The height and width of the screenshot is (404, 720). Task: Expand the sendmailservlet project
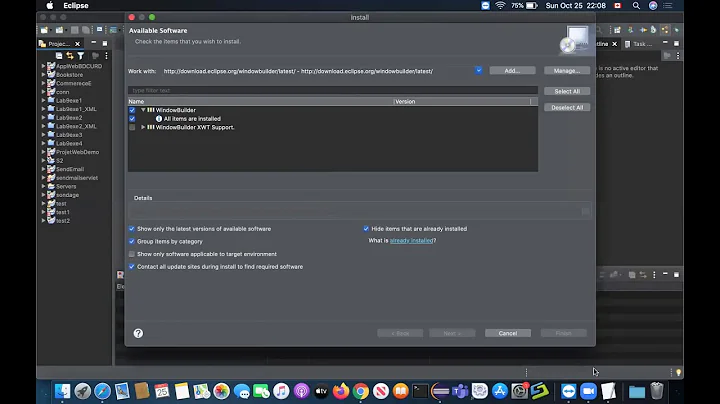click(x=44, y=178)
